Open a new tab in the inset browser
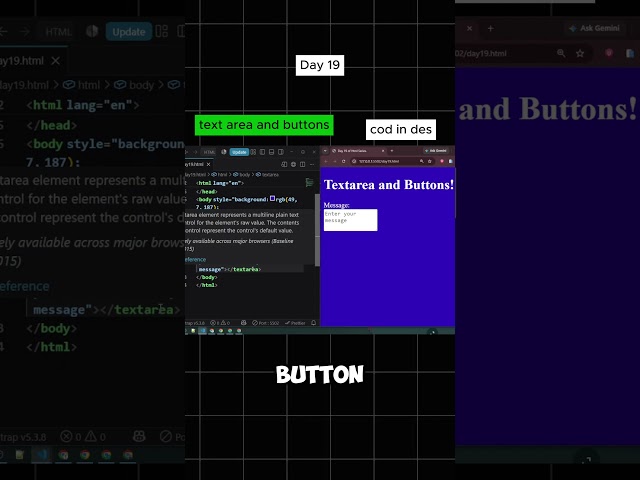640x480 pixels. coord(392,151)
